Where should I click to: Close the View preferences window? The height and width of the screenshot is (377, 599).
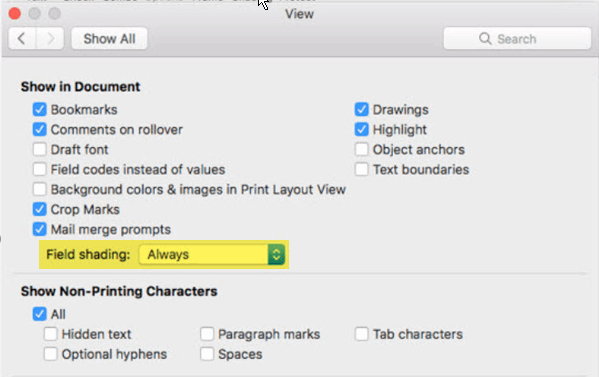point(15,14)
